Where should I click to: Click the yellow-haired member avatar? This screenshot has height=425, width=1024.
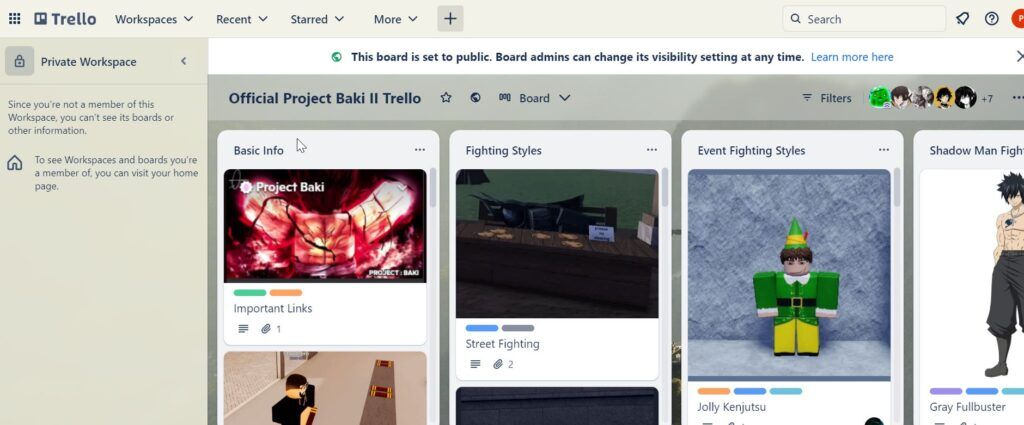tap(944, 97)
